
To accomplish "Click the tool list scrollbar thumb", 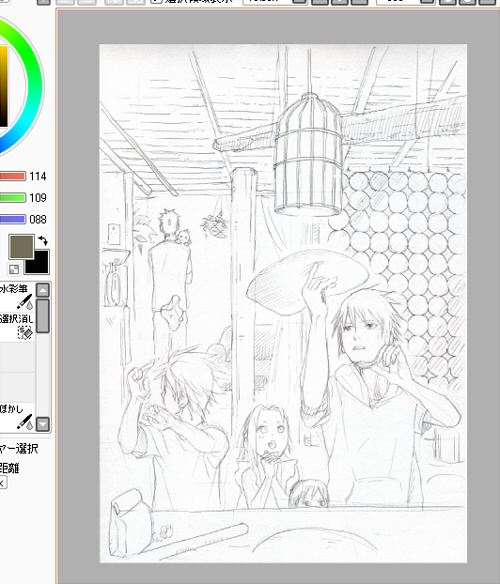I will 43,315.
